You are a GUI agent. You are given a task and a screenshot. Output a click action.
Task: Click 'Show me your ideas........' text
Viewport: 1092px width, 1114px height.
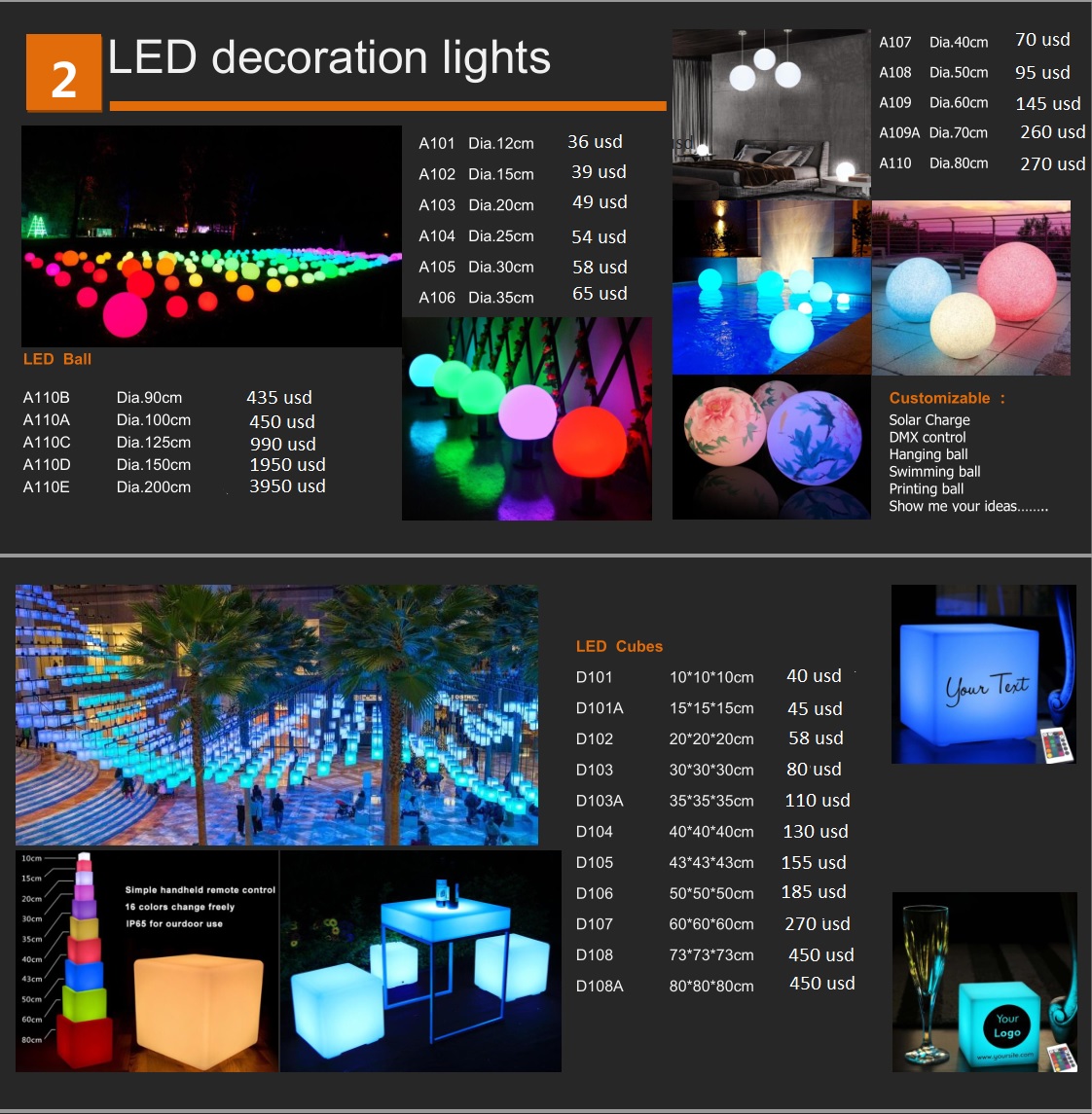967,506
